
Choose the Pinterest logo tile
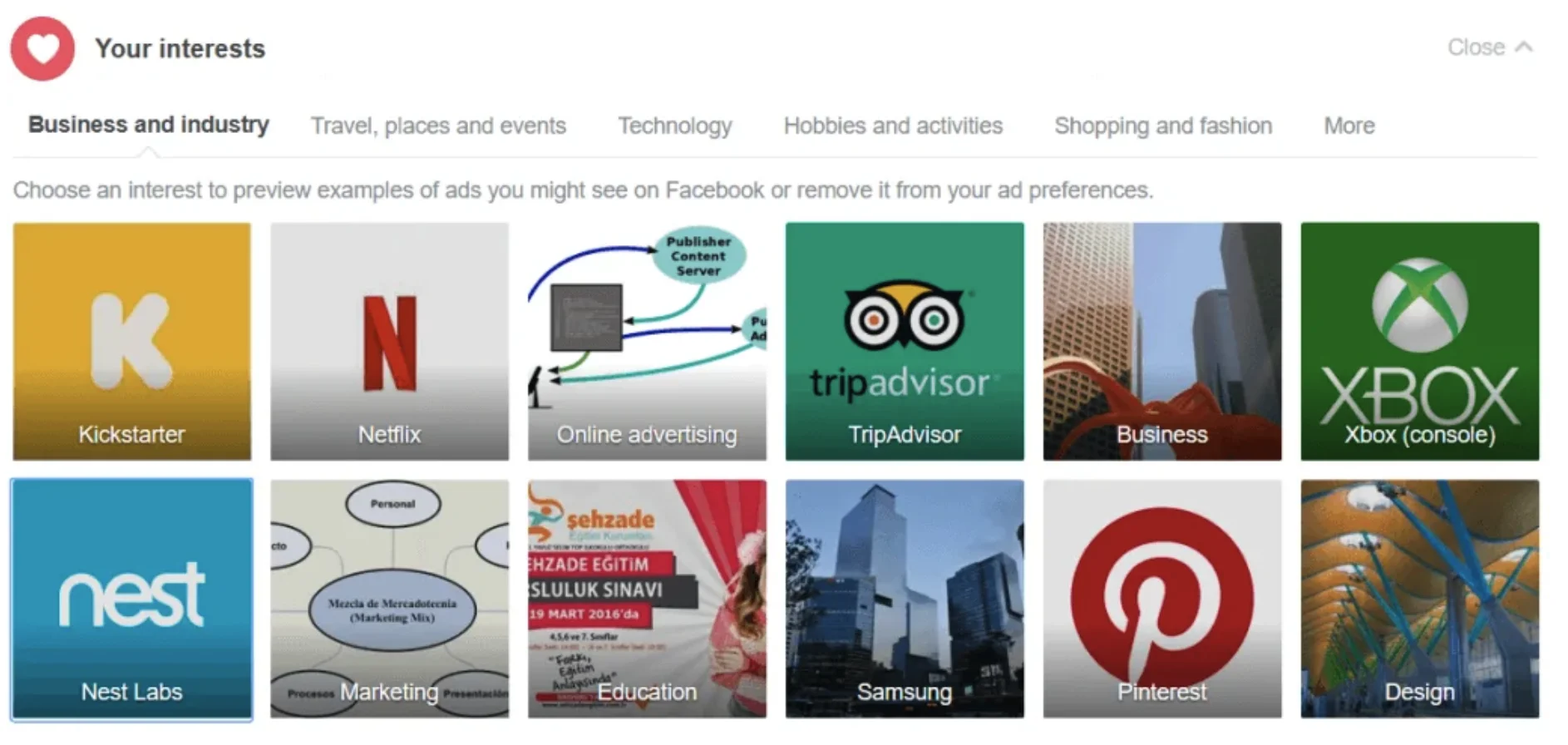coord(1162,599)
